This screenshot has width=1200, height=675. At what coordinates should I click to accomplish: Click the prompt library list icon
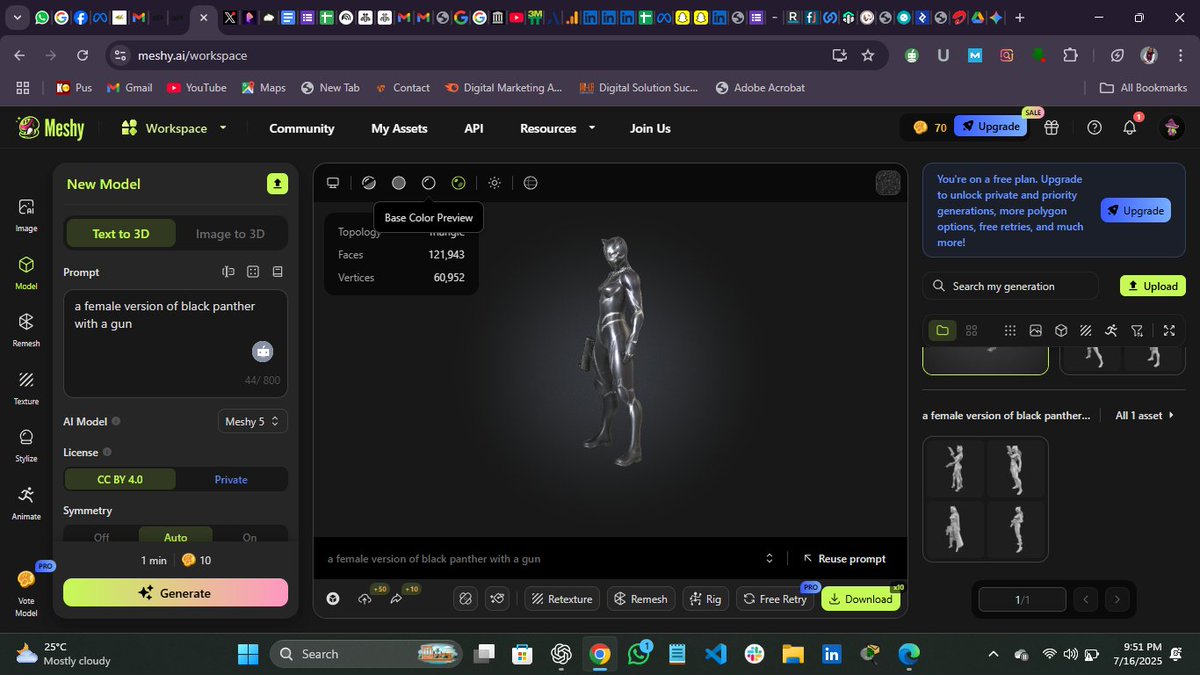point(278,272)
